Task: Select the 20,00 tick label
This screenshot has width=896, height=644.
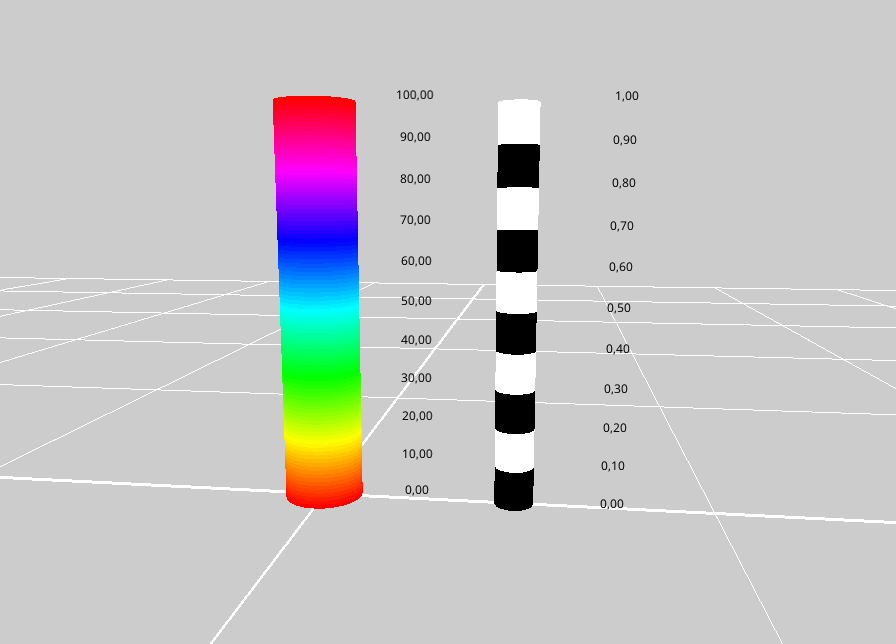Action: pos(416,416)
